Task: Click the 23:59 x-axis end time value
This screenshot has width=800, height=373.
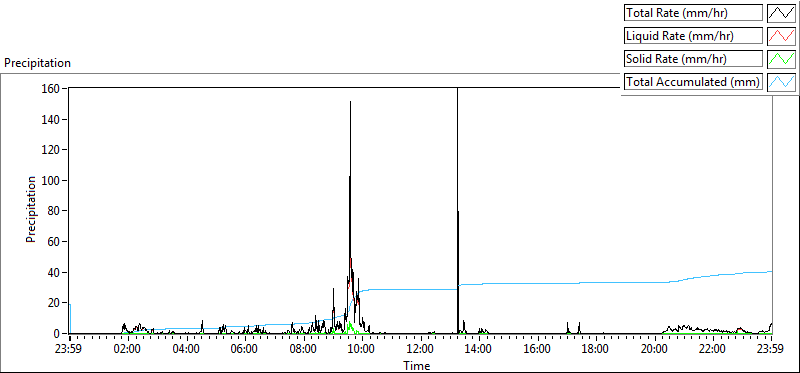Action: [770, 350]
